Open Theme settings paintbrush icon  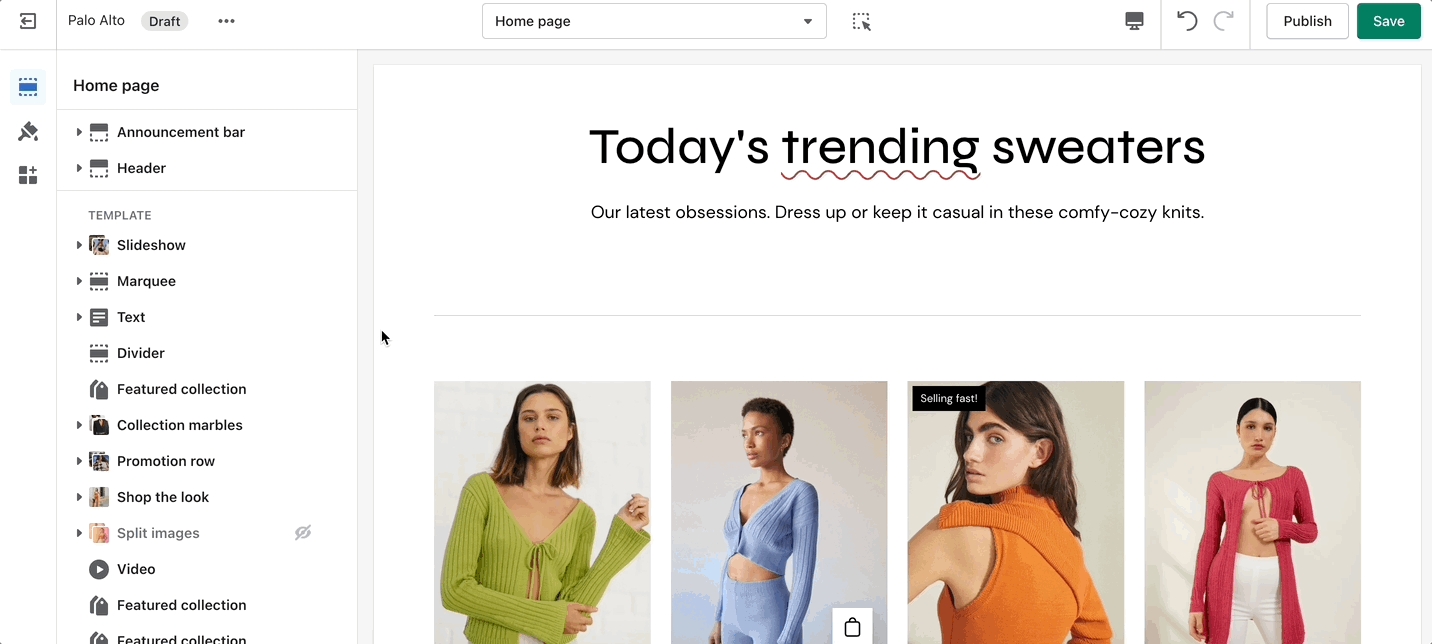click(28, 131)
